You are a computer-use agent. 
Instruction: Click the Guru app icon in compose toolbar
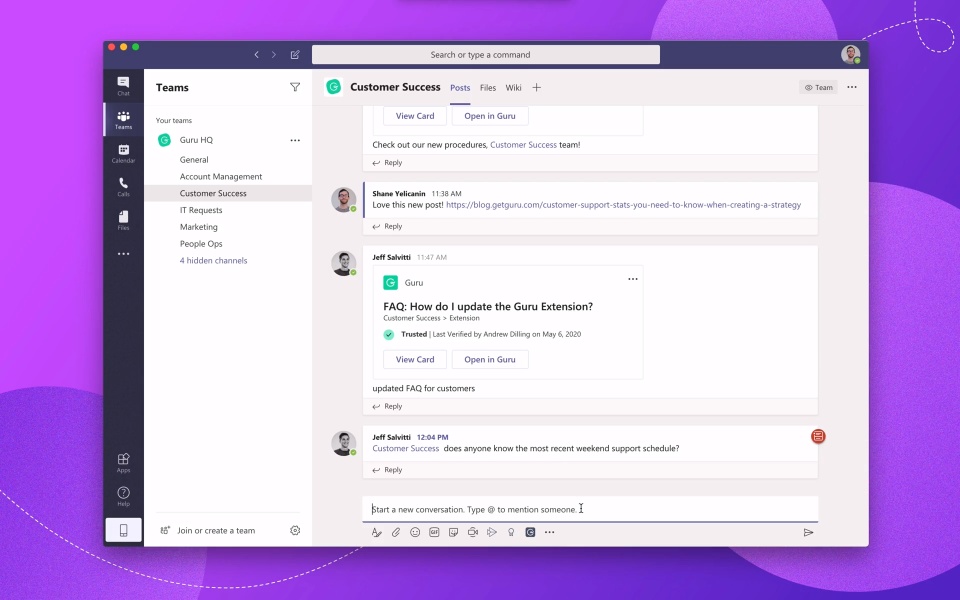pyautogui.click(x=530, y=532)
